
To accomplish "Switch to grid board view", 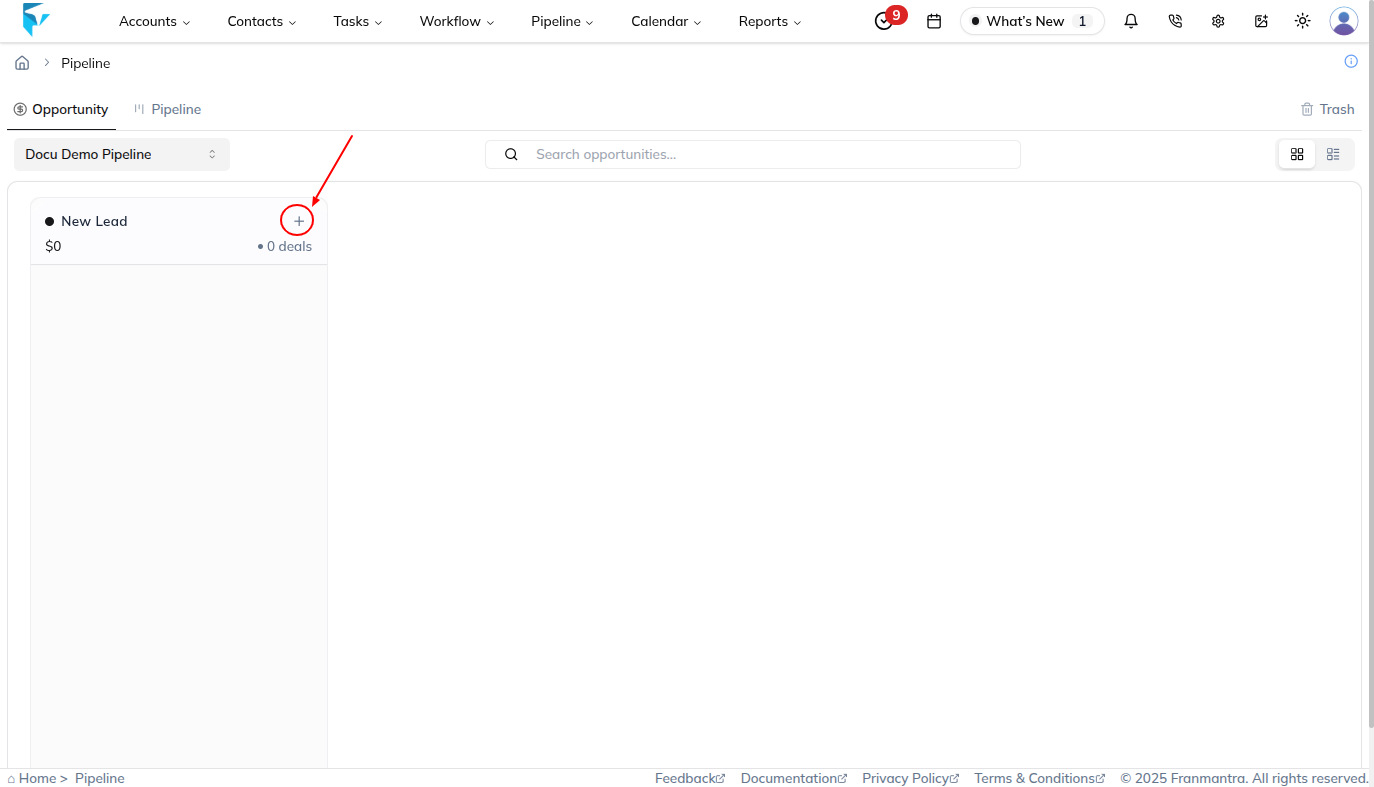I will [1297, 154].
